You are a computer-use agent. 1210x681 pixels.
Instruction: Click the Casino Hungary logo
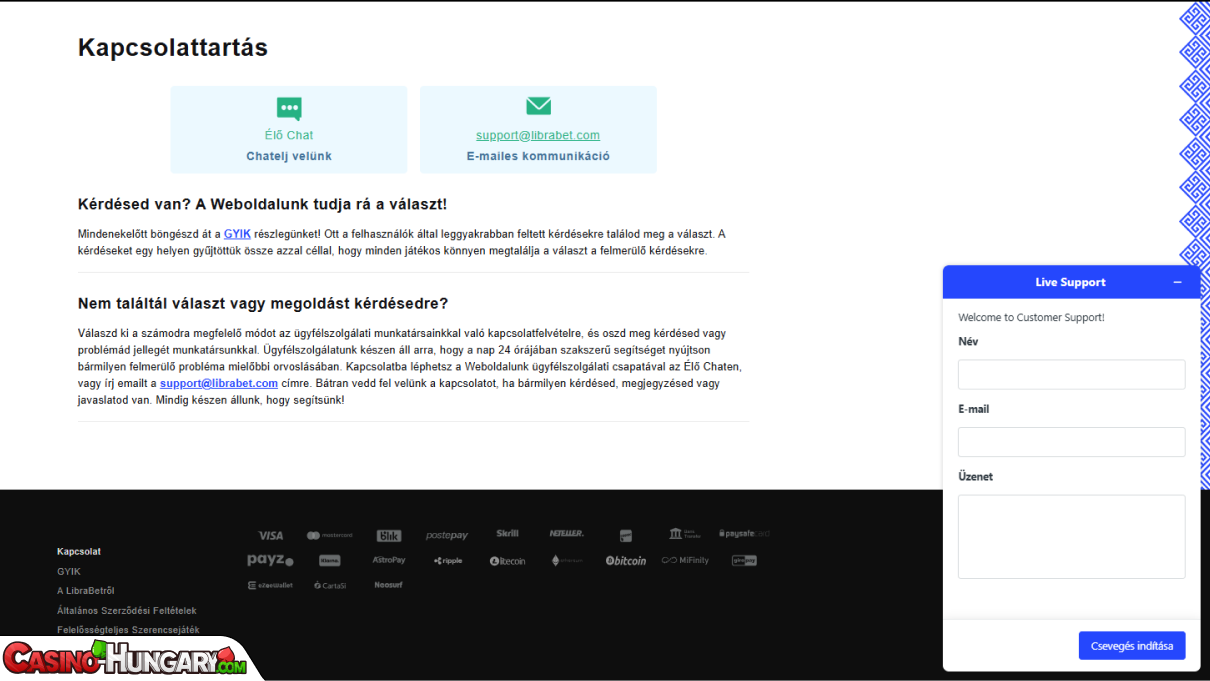125,660
